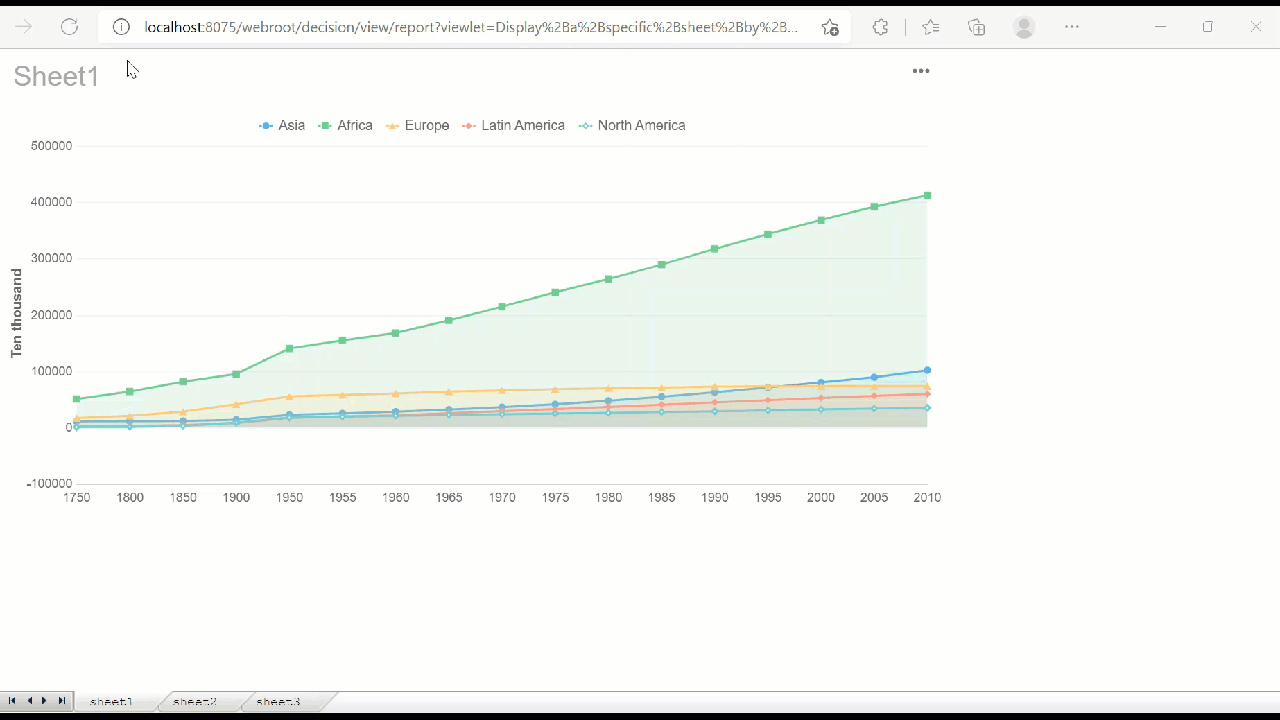The image size is (1280, 720).
Task: Click the 'Ten thousand' axis label
Action: click(16, 313)
